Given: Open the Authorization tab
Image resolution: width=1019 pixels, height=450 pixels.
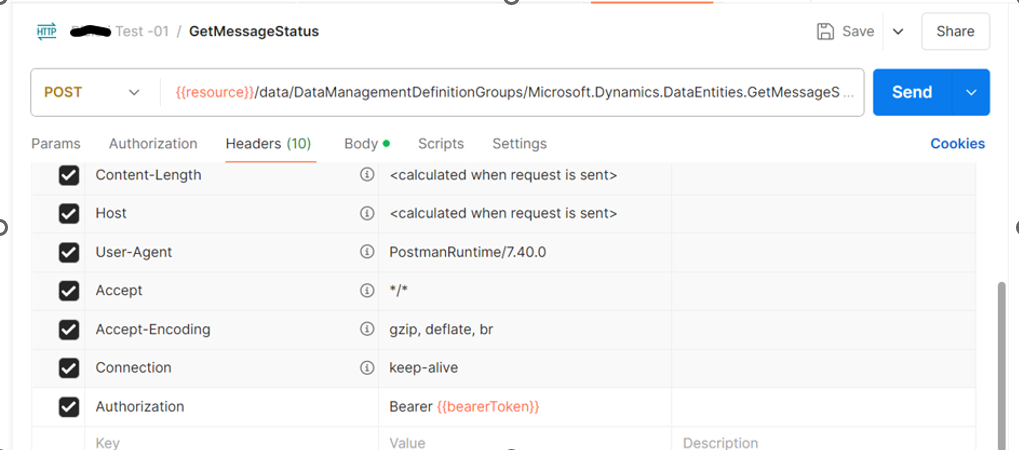Looking at the screenshot, I should 153,143.
